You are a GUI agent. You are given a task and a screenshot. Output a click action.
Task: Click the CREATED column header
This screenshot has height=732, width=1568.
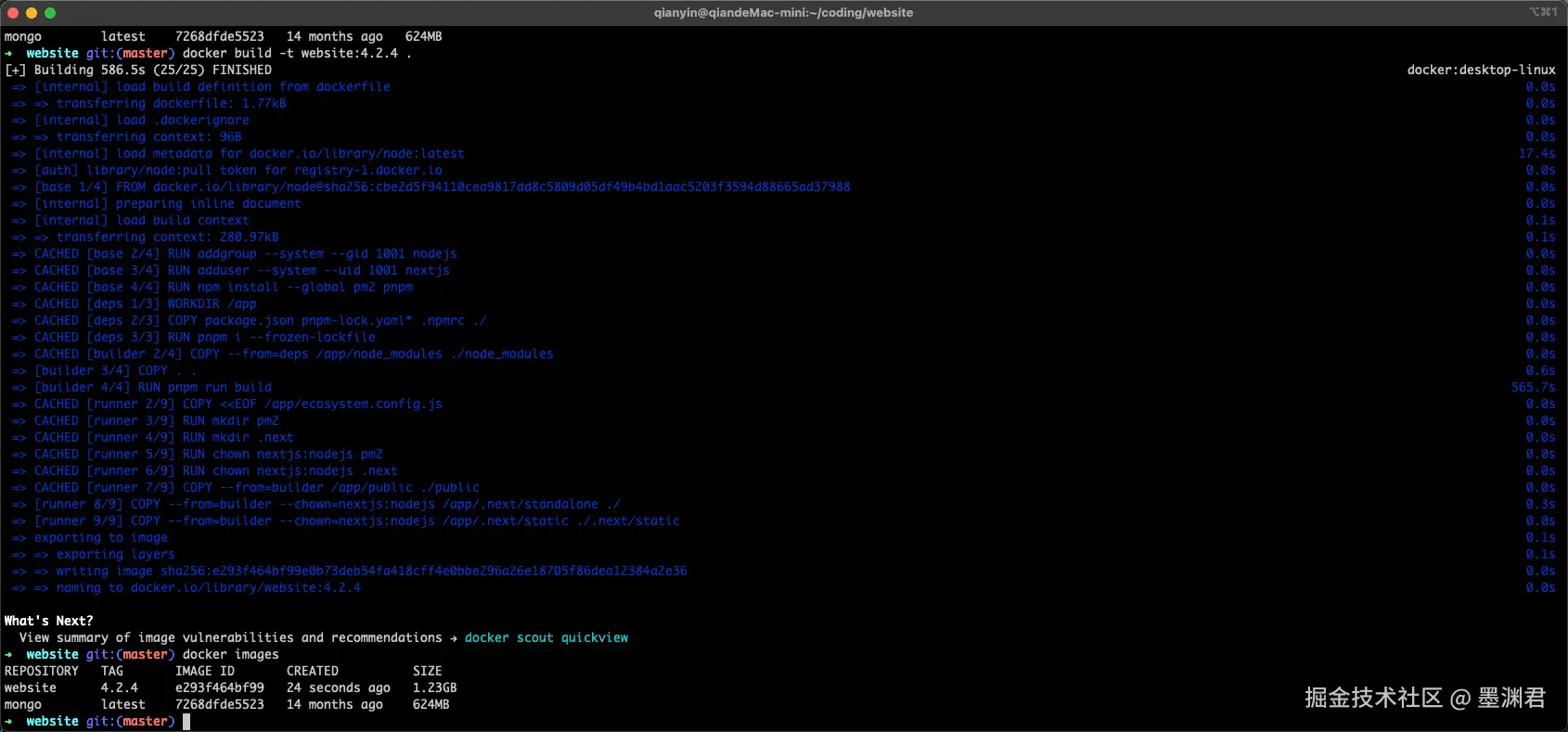[x=312, y=671]
